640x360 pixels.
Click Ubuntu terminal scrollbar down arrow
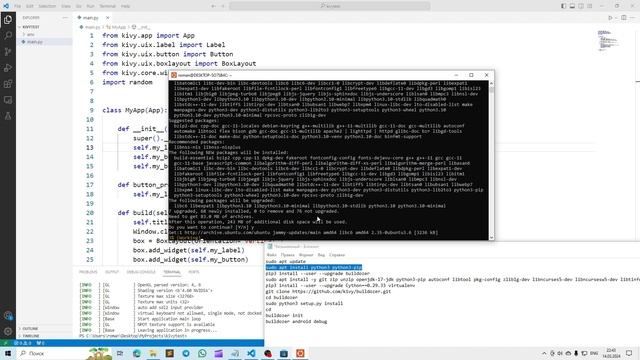coord(491,237)
